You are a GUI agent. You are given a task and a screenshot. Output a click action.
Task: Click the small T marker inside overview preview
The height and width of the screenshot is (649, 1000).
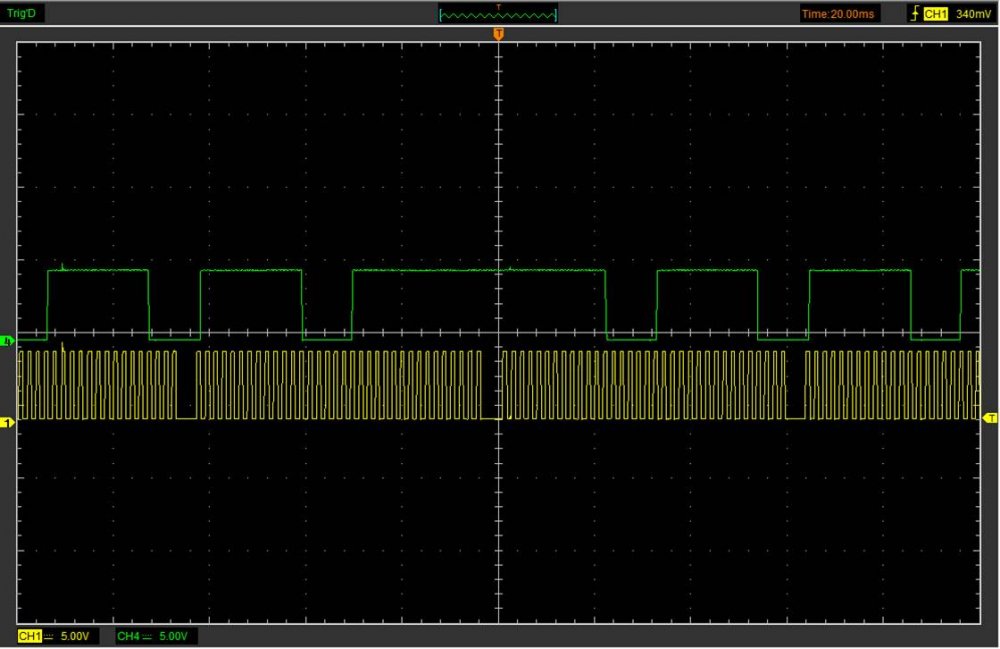tap(498, 7)
